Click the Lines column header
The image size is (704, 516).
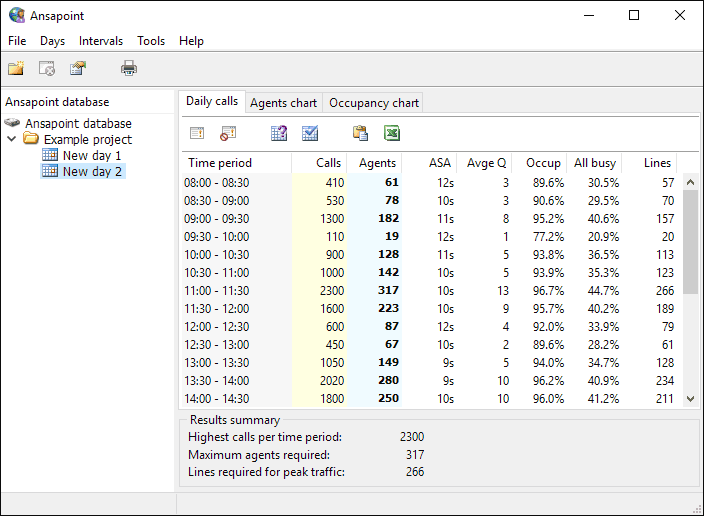[649, 163]
